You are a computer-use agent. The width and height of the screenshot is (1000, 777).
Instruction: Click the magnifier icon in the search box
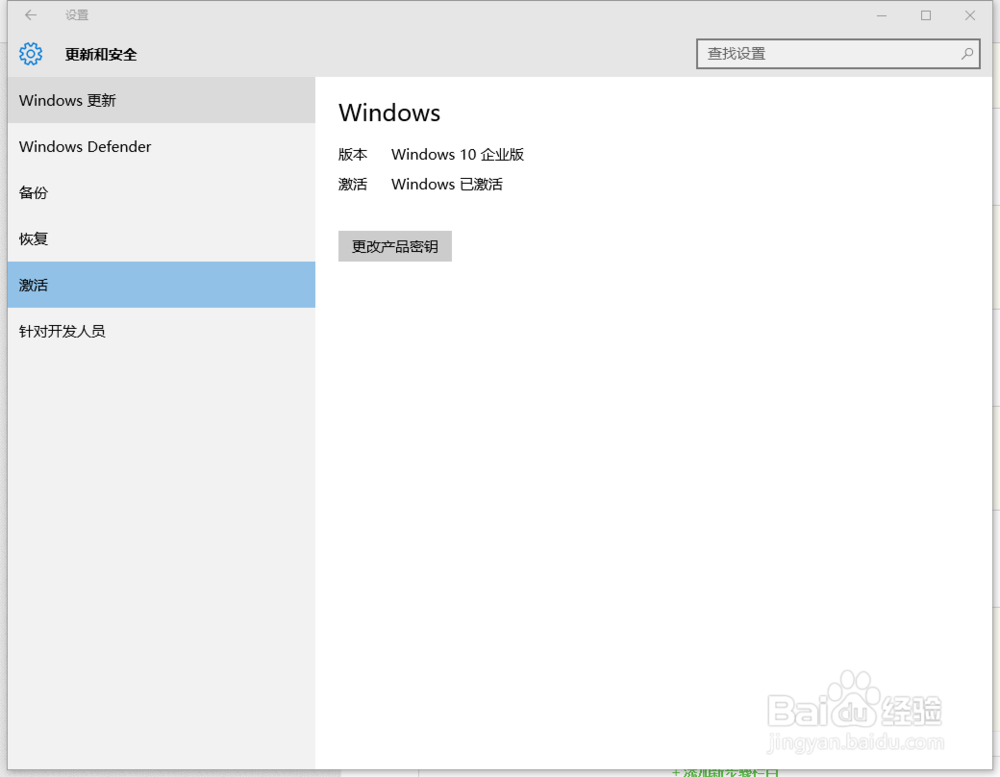coord(966,54)
